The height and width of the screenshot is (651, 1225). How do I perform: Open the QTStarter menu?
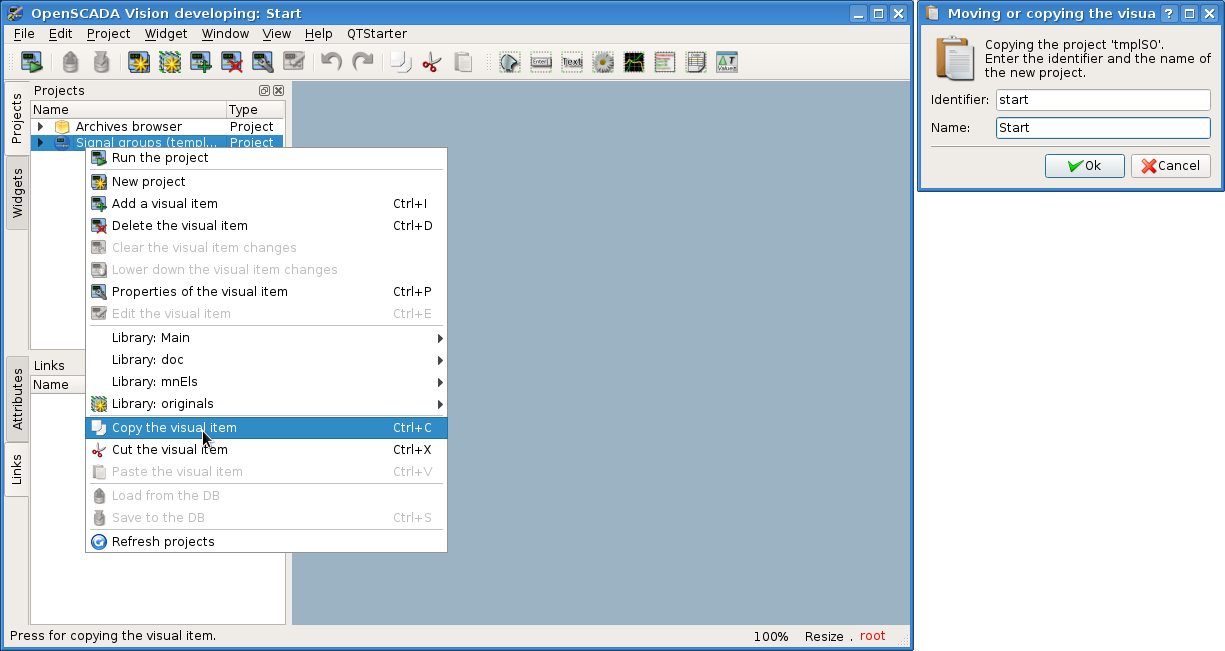[x=377, y=33]
